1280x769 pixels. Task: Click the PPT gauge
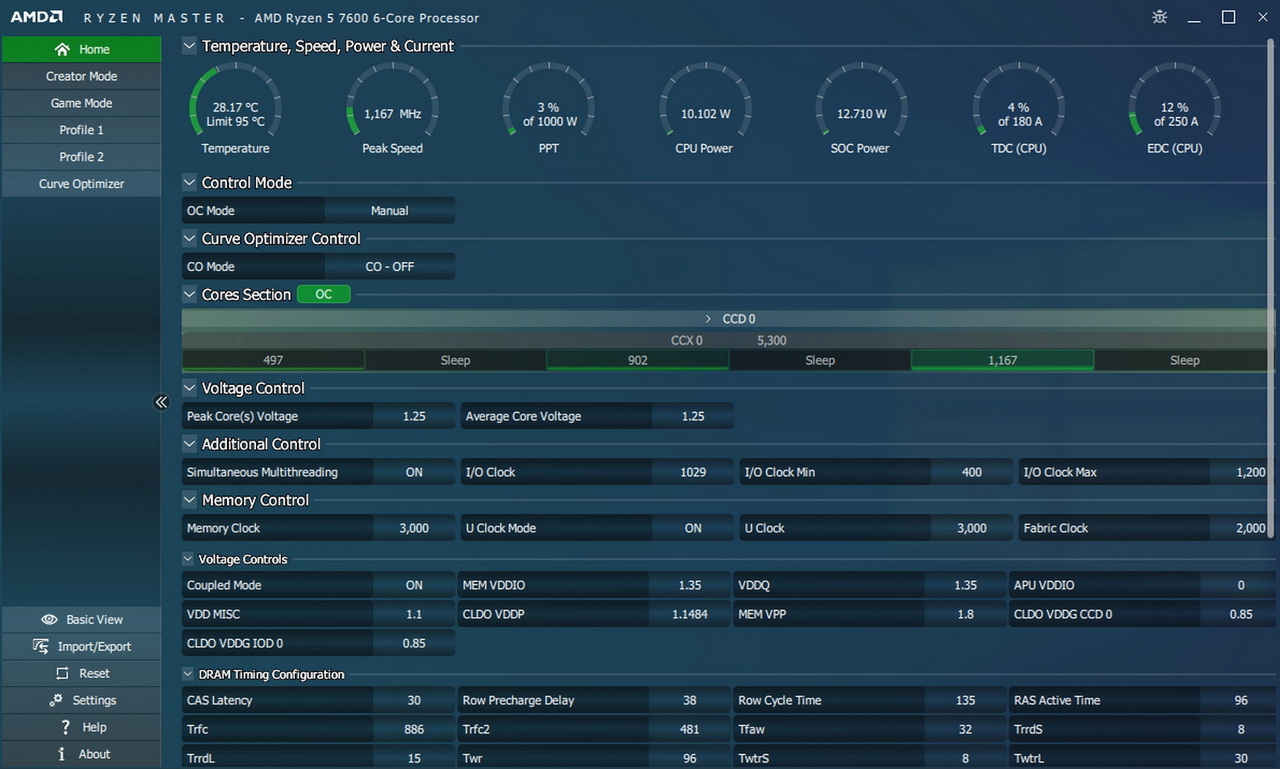(549, 109)
